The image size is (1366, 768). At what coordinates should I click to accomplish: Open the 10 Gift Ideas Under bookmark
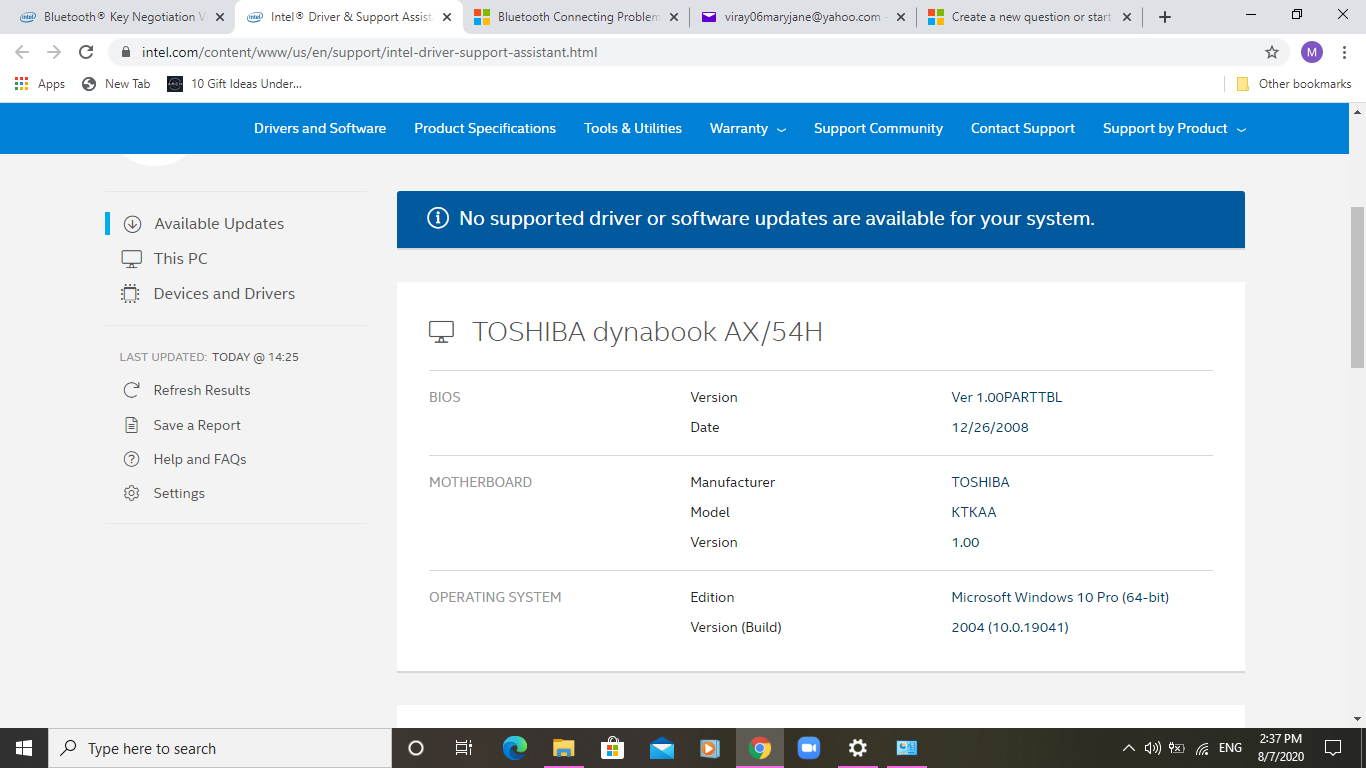tap(234, 84)
